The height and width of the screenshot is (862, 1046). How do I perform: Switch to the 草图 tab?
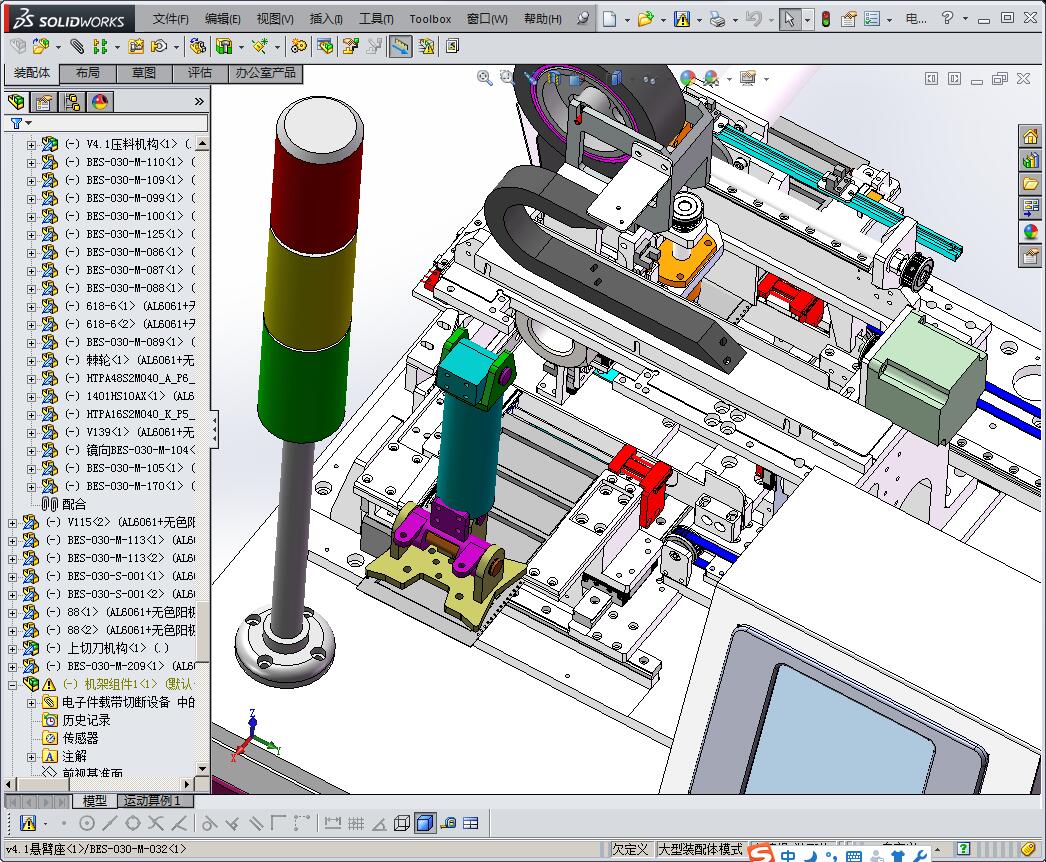point(143,73)
